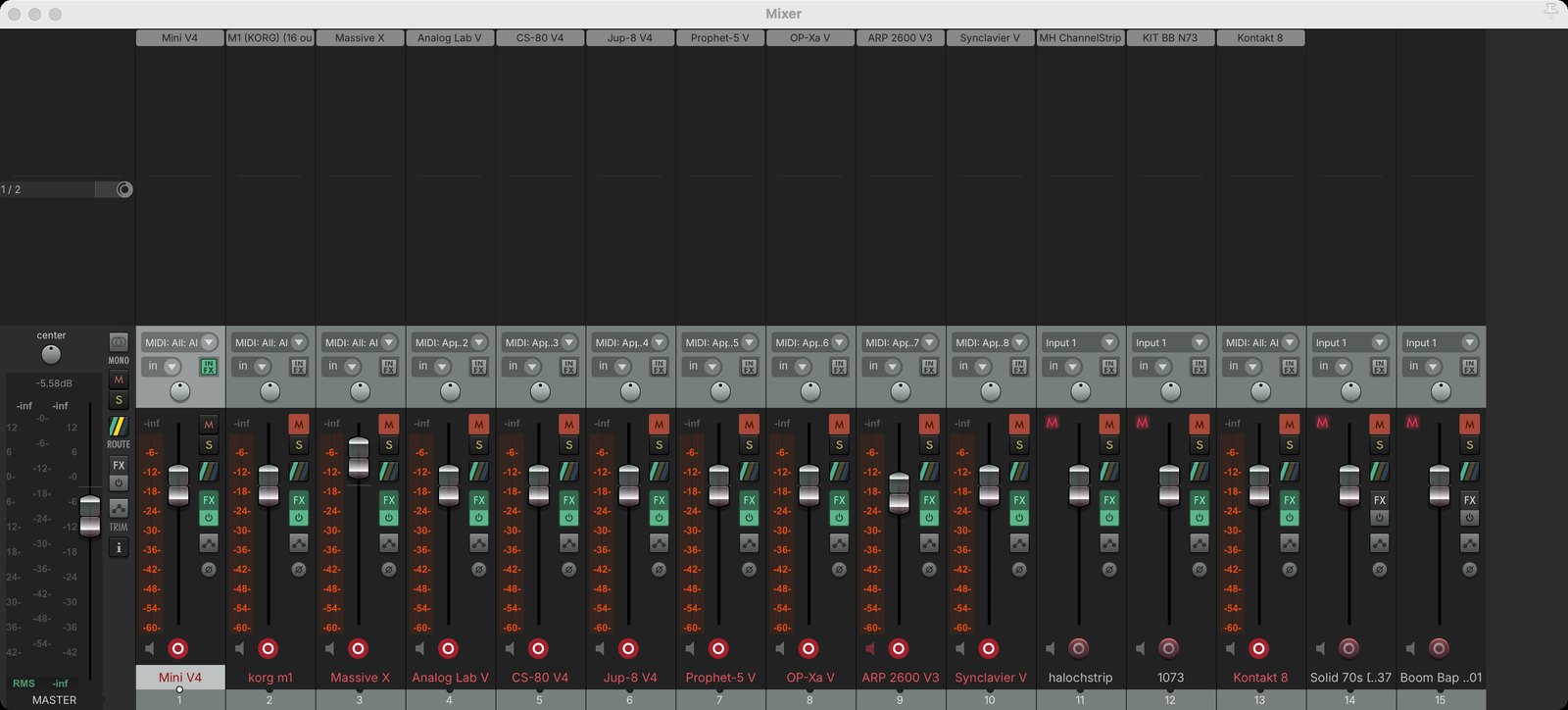Open the Input 1 dropdown on the halochstrip track

(x=1080, y=342)
